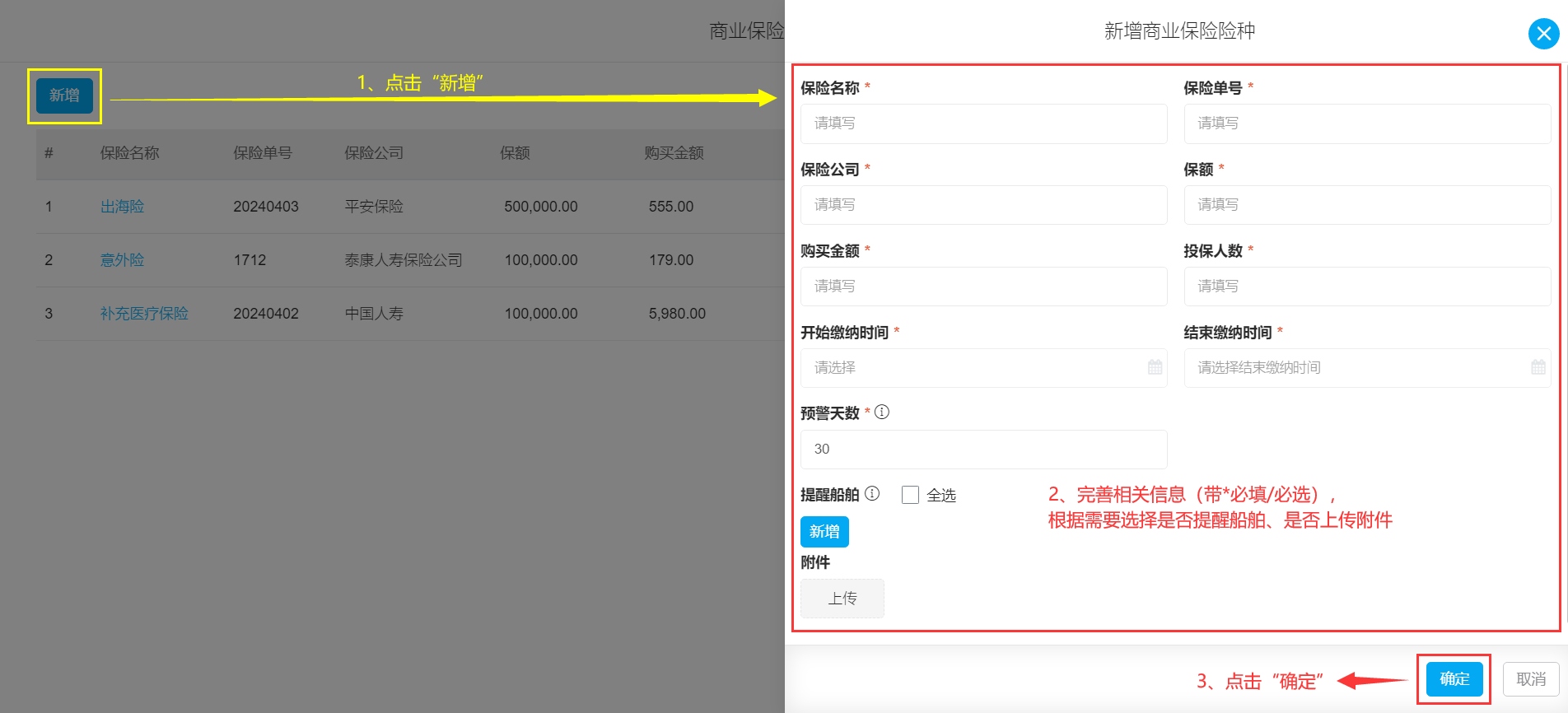Image resolution: width=1568 pixels, height=713 pixels.
Task: Select policy number 20240403 cell
Action: [x=266, y=207]
